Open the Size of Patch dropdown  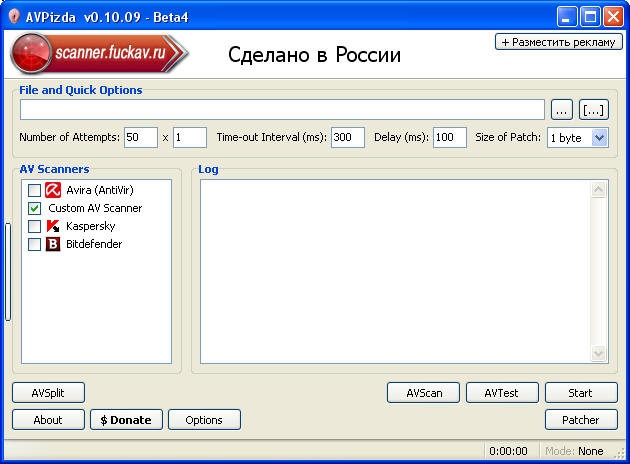coord(599,138)
